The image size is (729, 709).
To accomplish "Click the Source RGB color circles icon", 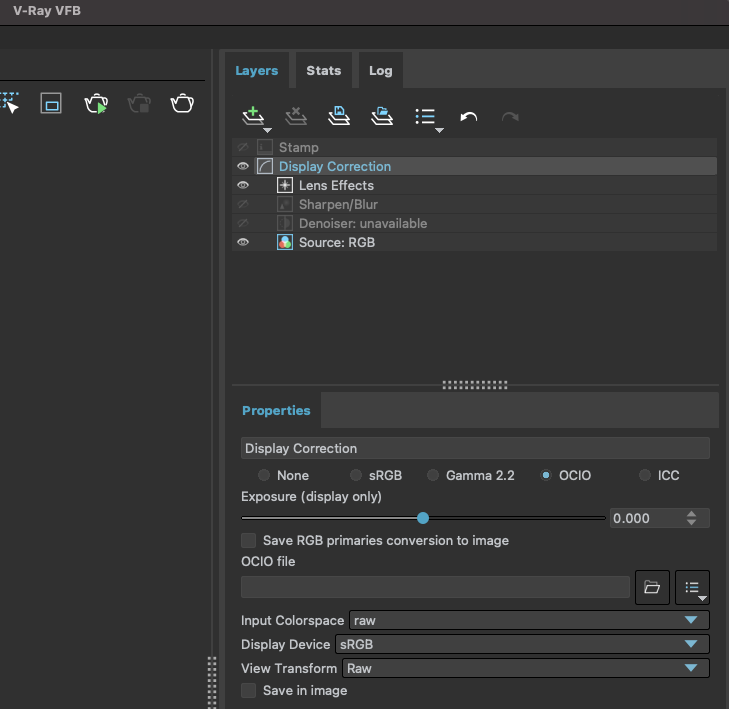I will click(x=285, y=243).
